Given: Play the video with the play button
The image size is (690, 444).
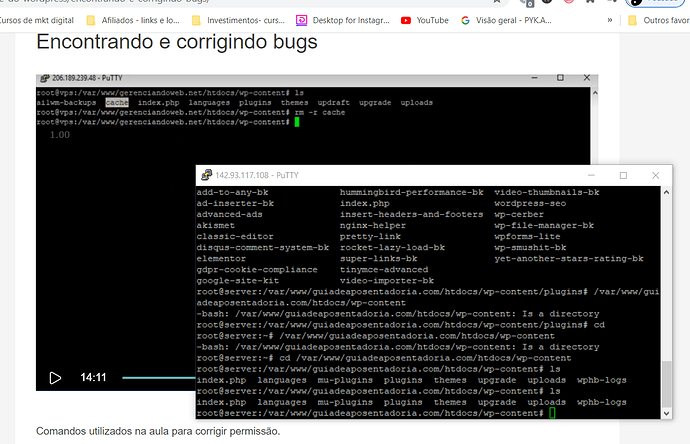Looking at the screenshot, I should click(x=55, y=378).
